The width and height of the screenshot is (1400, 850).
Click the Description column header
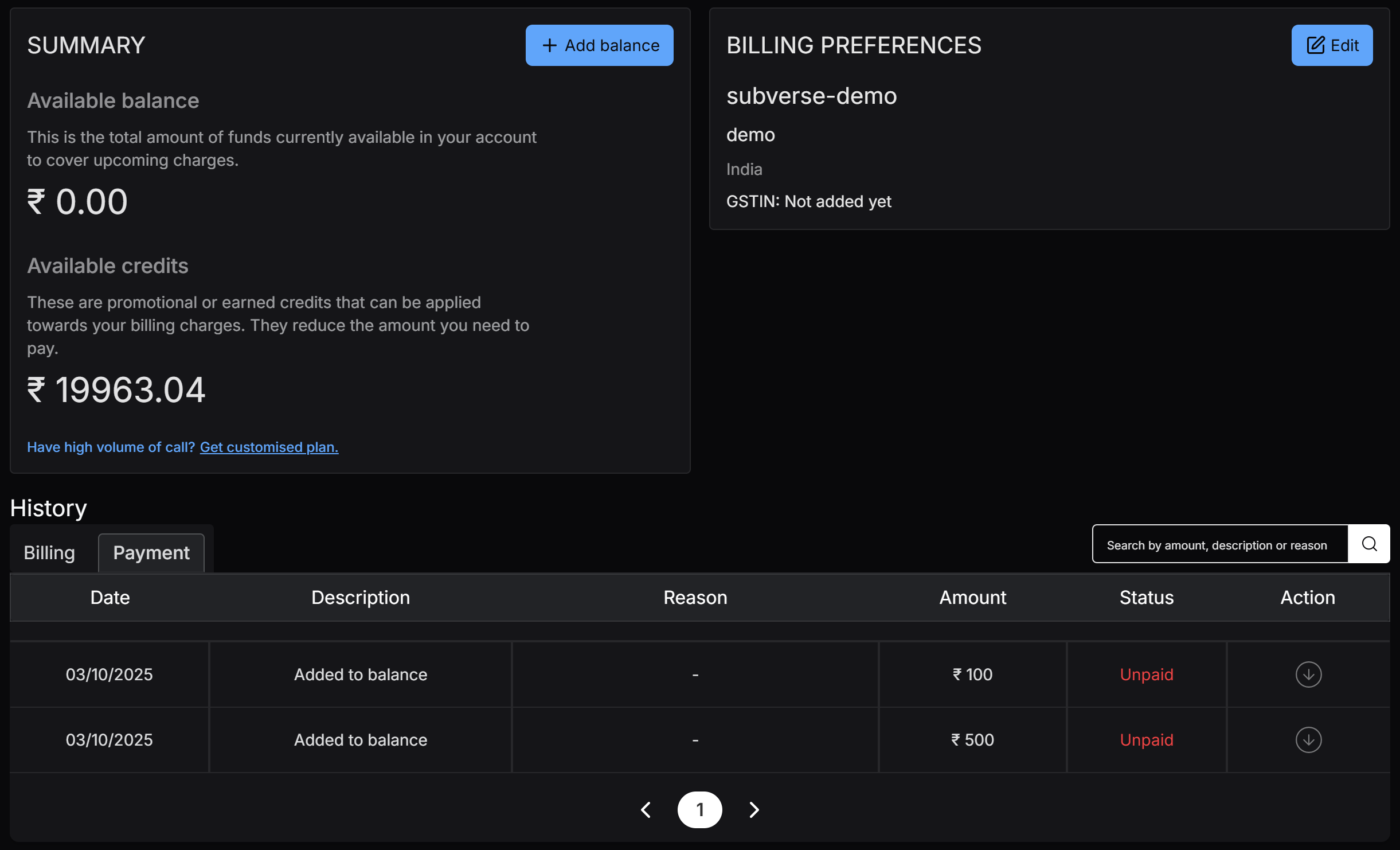(361, 598)
